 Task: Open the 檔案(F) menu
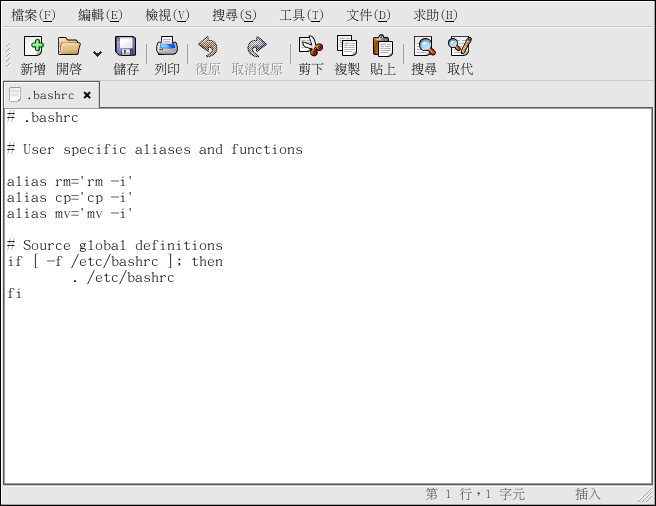pos(33,15)
